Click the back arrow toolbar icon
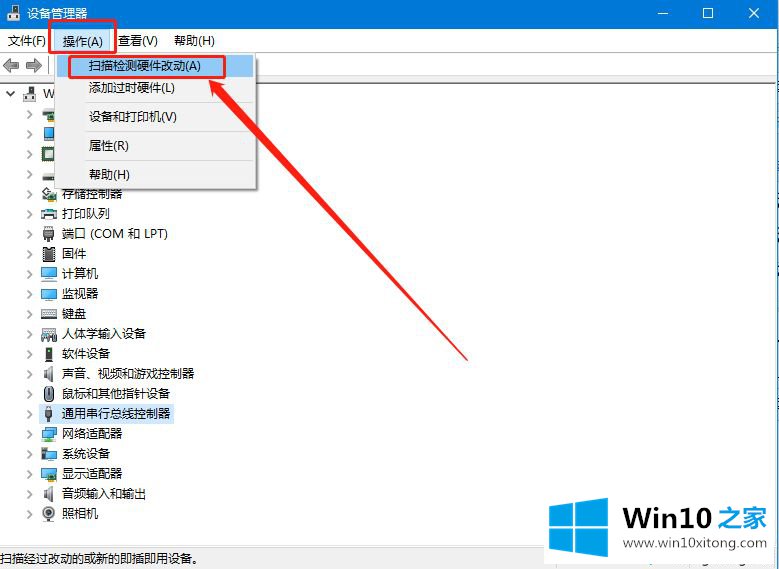 pyautogui.click(x=12, y=65)
